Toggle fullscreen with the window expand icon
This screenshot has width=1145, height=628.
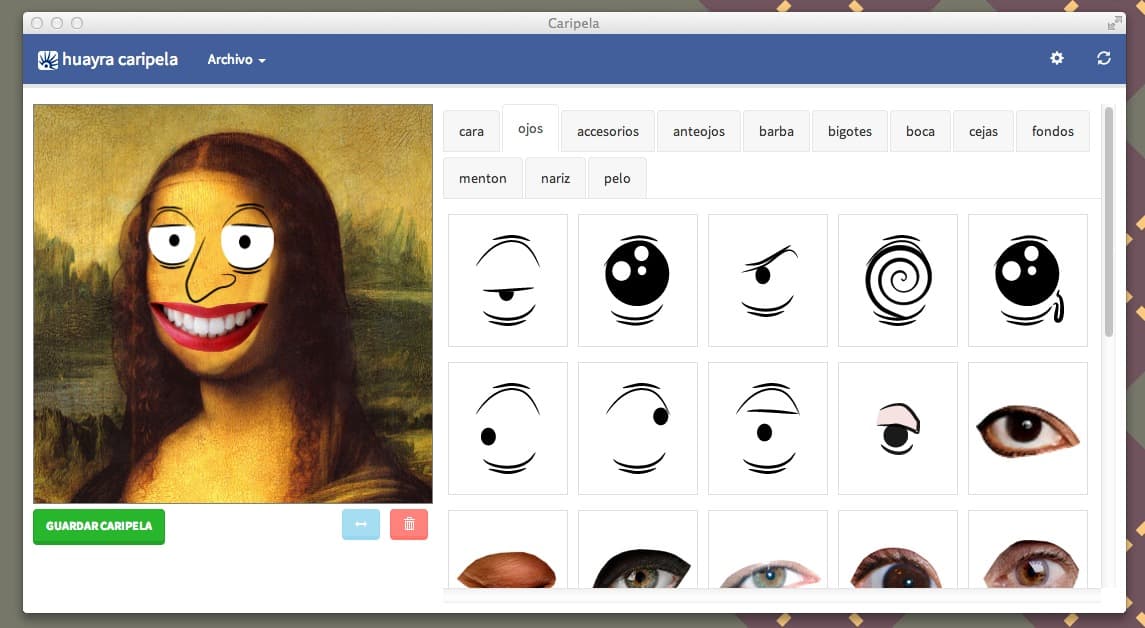click(x=1114, y=23)
